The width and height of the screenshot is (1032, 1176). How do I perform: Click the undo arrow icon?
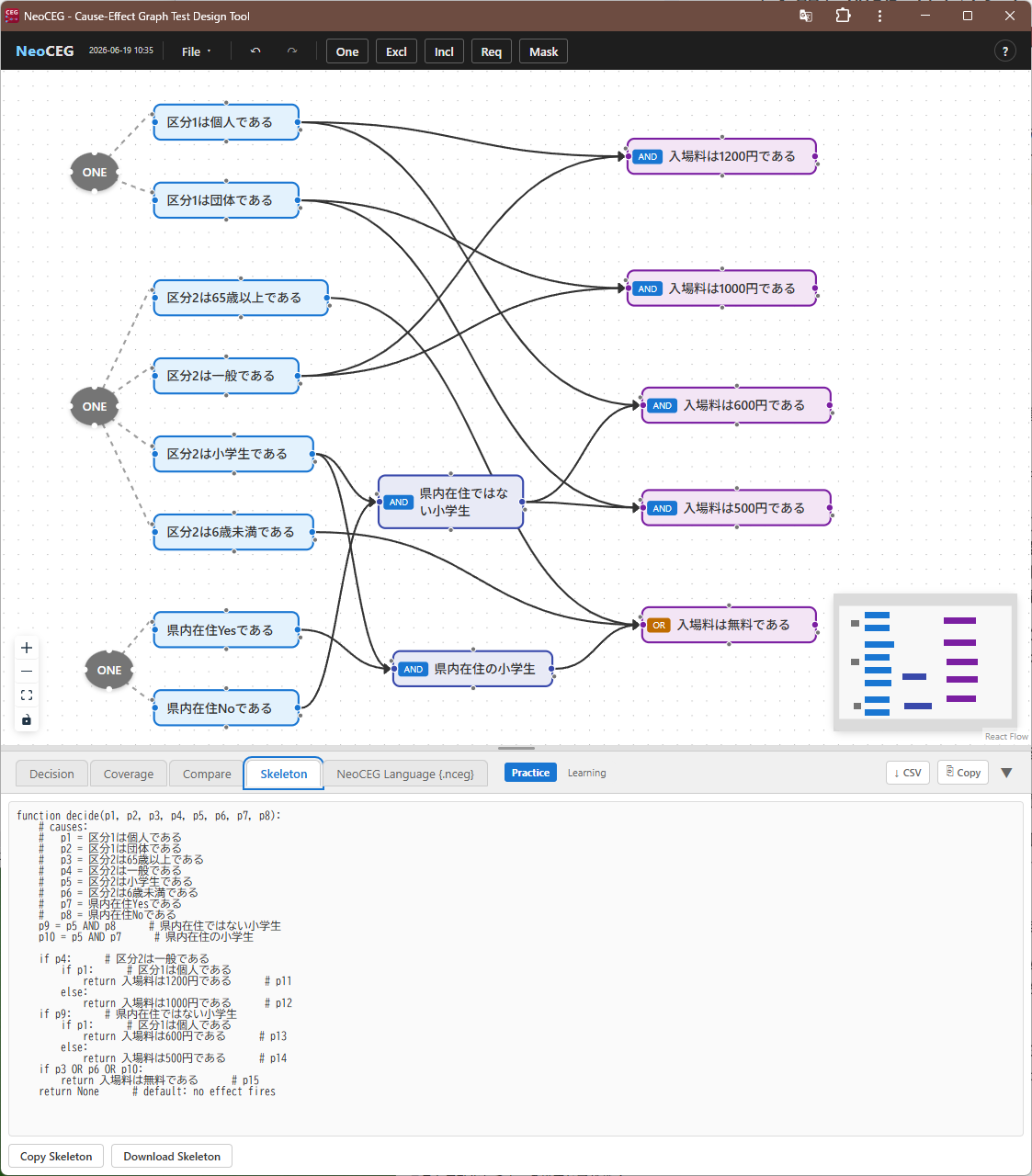(255, 51)
